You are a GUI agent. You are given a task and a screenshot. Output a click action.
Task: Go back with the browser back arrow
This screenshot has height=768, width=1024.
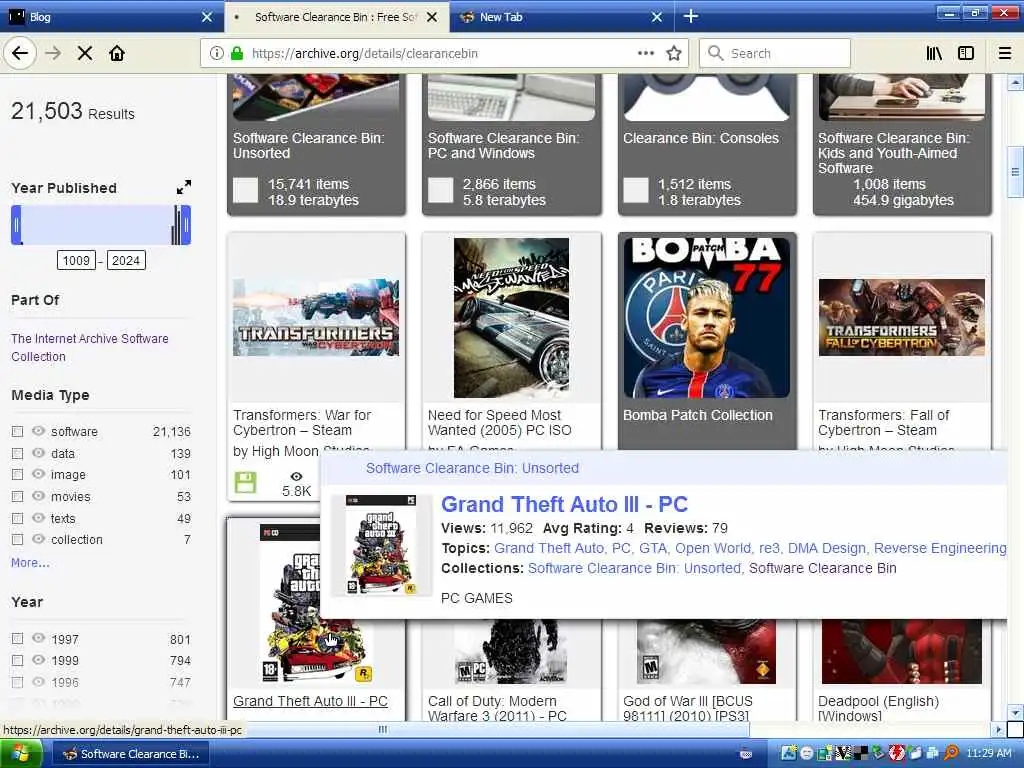pyautogui.click(x=20, y=54)
